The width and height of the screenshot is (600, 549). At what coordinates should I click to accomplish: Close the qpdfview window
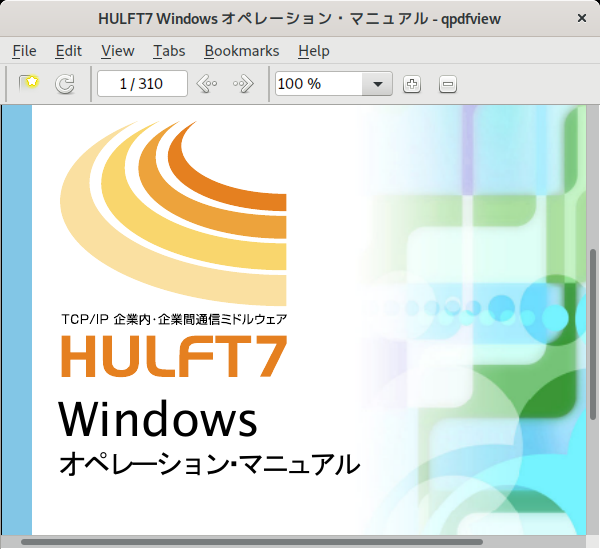[582, 18]
